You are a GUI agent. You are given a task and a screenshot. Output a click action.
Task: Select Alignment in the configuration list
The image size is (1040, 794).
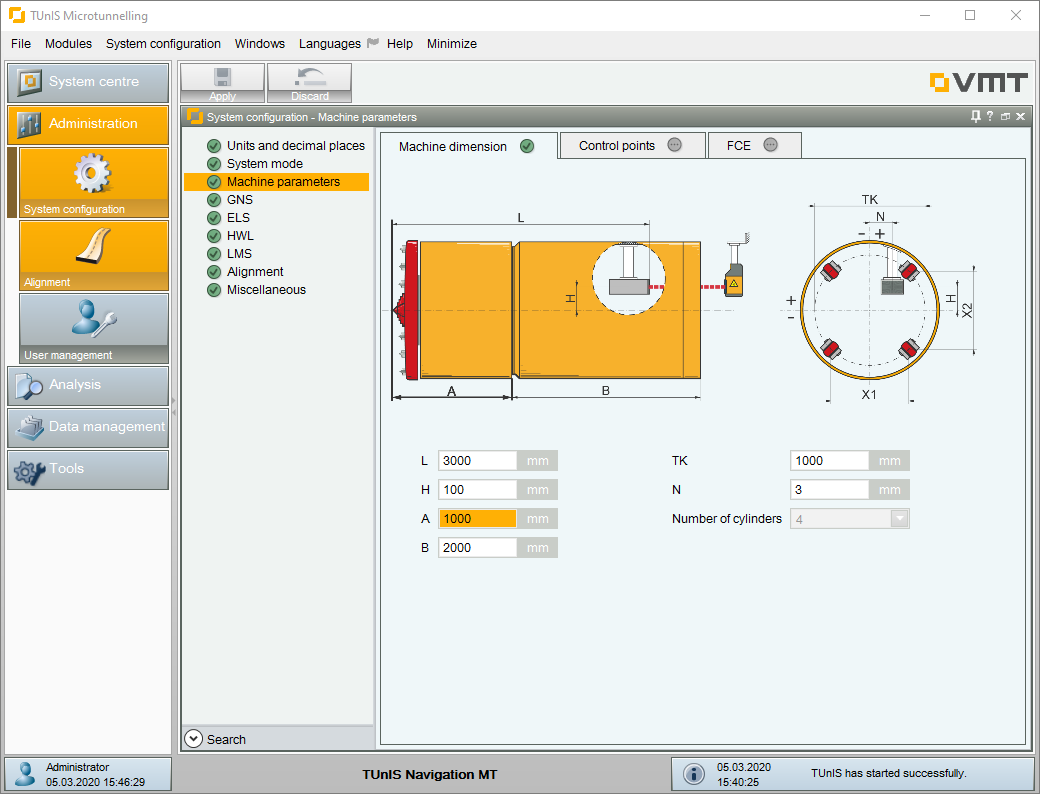pyautogui.click(x=255, y=272)
